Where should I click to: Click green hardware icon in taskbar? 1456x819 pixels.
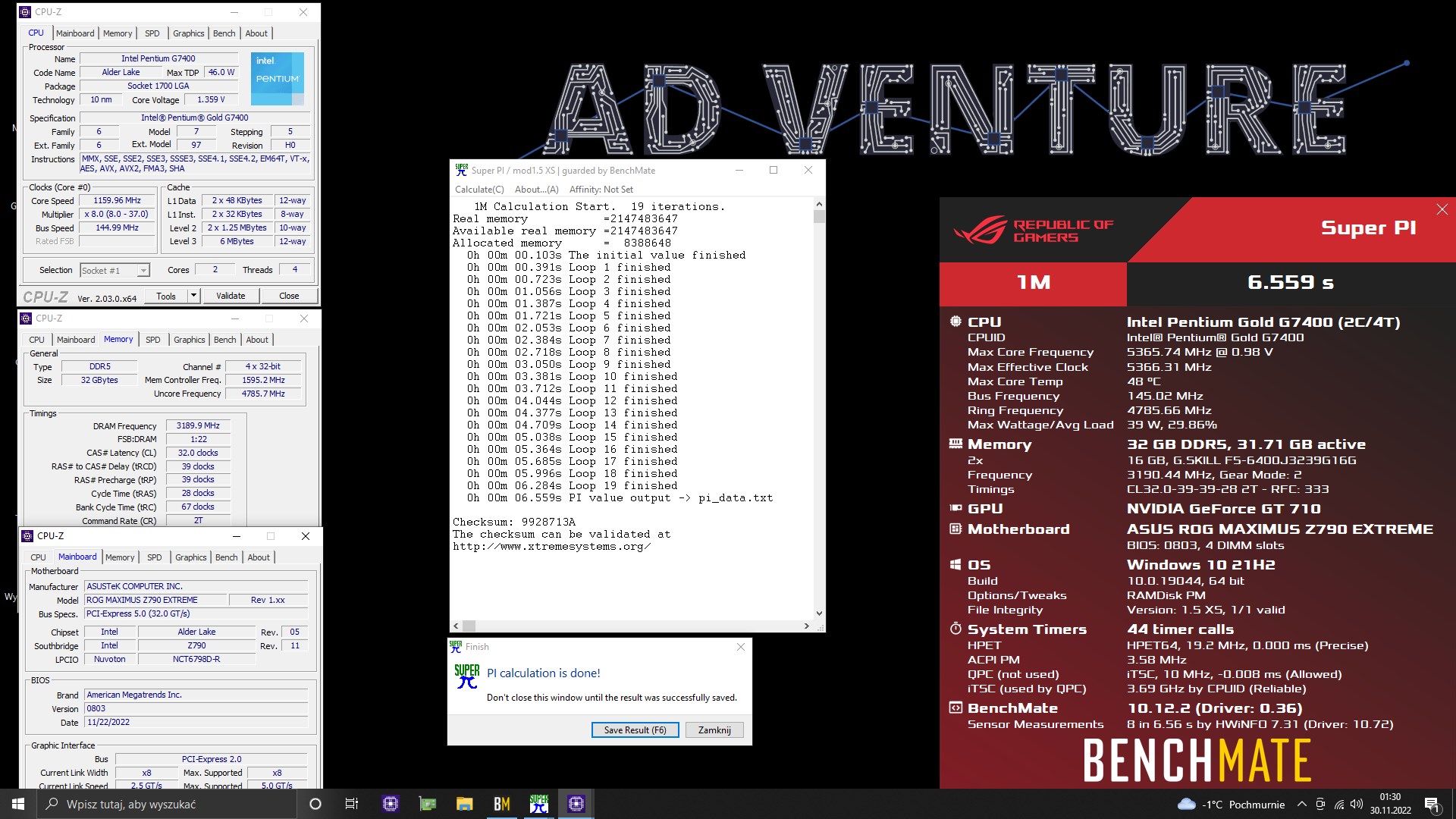[428, 804]
